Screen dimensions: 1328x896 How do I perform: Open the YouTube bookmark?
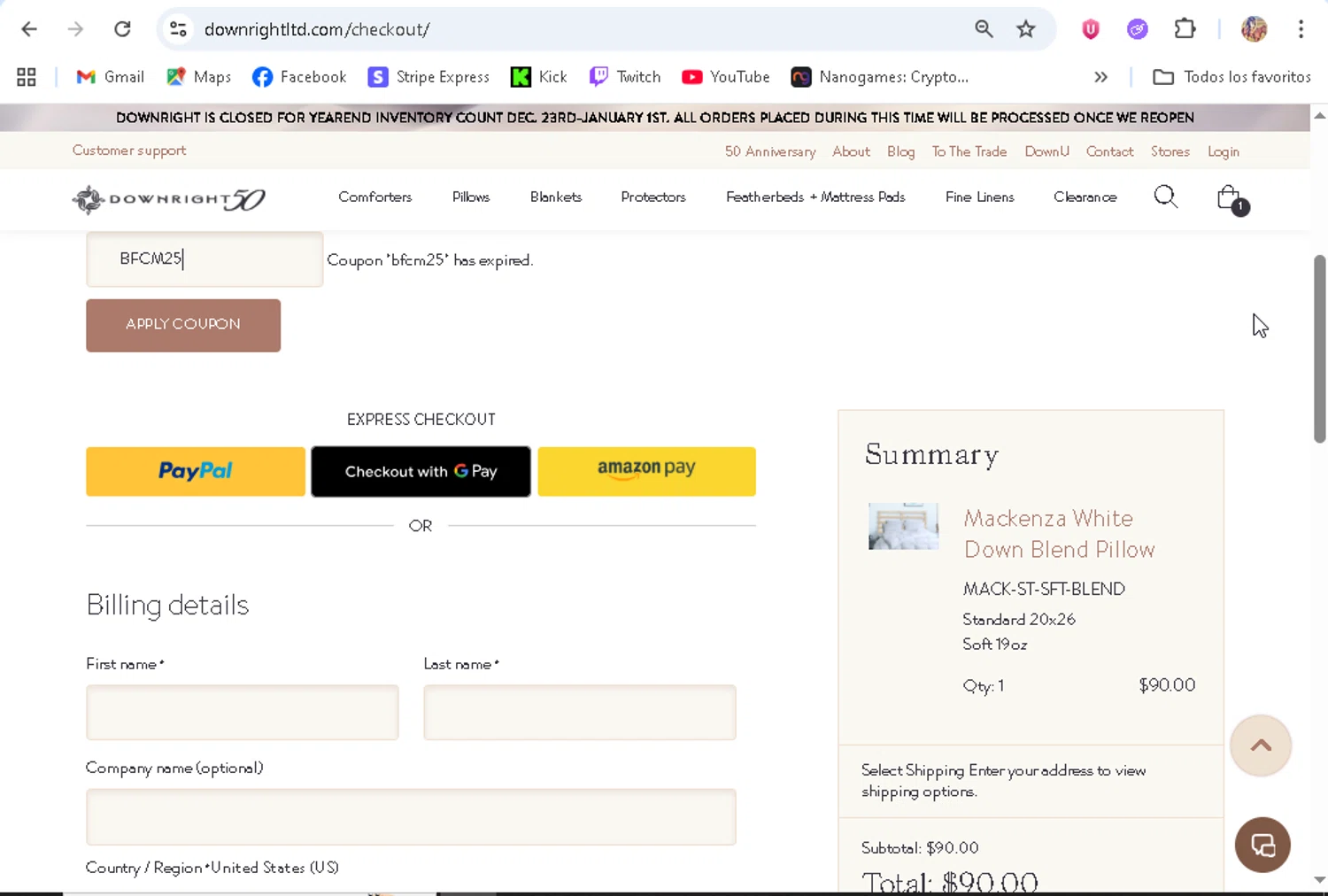click(x=726, y=77)
